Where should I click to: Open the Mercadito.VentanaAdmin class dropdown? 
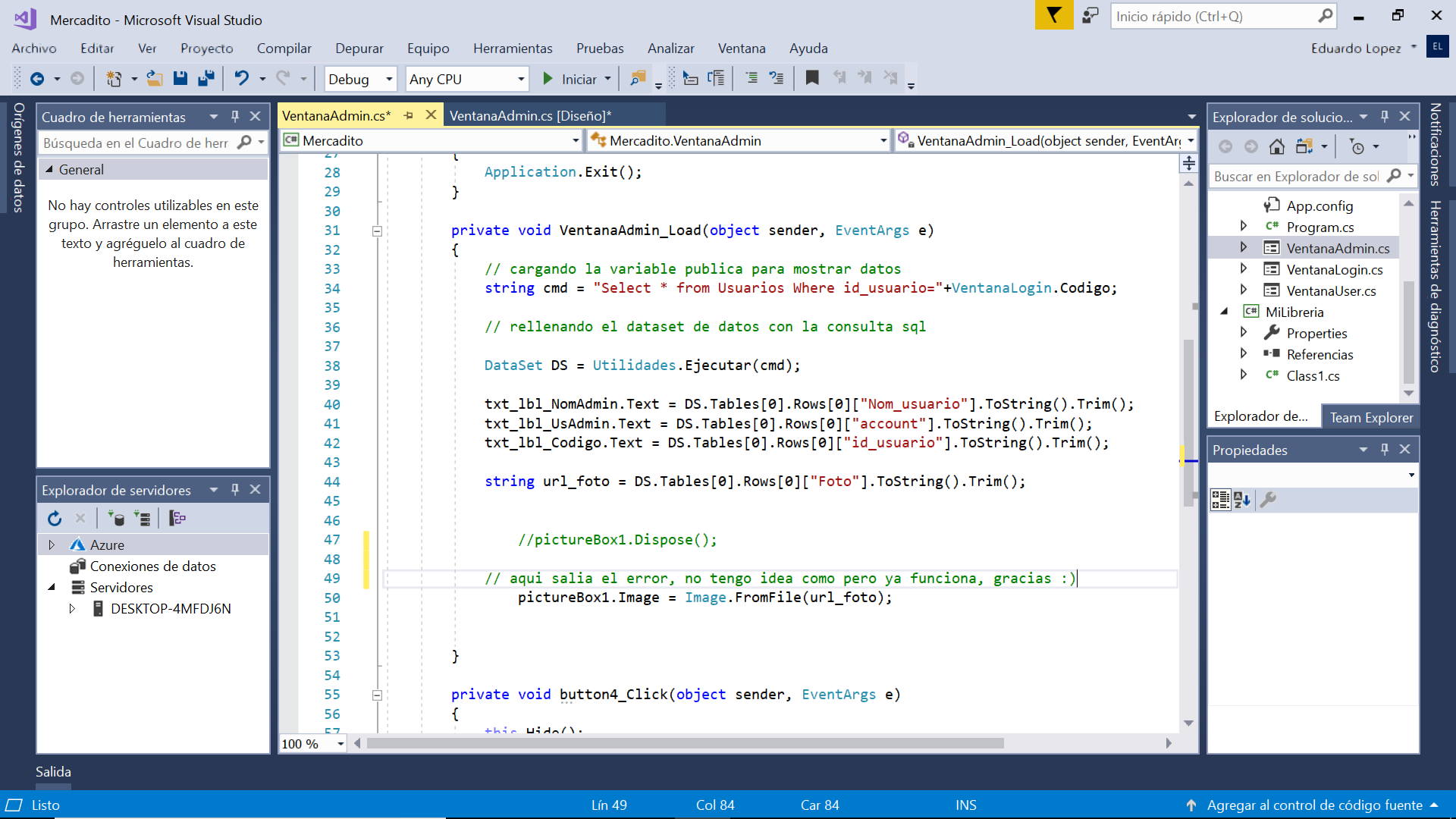(x=883, y=140)
